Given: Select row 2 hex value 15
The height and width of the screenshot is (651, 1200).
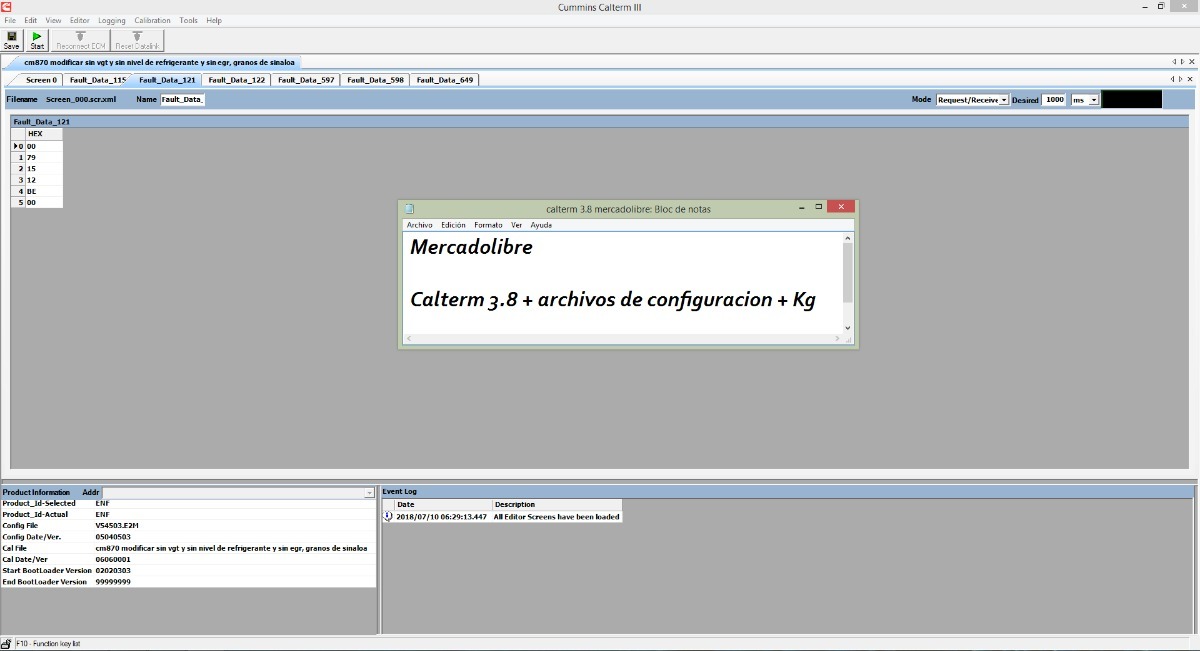Looking at the screenshot, I should click(x=44, y=169).
